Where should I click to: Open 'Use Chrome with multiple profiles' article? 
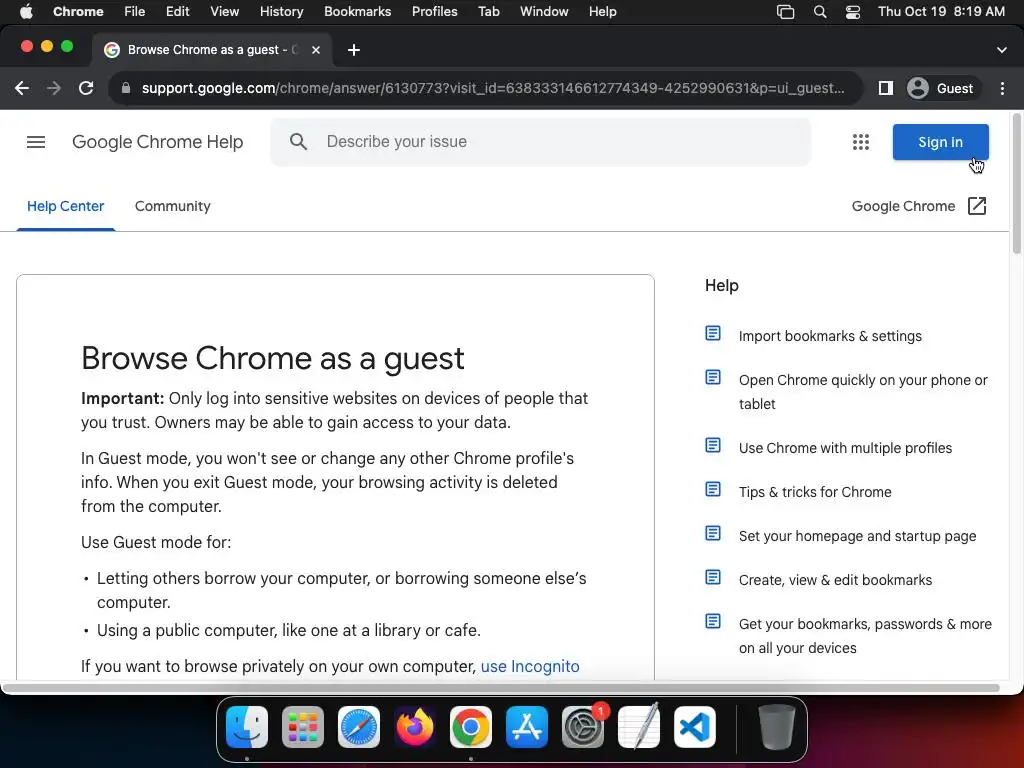click(x=845, y=448)
